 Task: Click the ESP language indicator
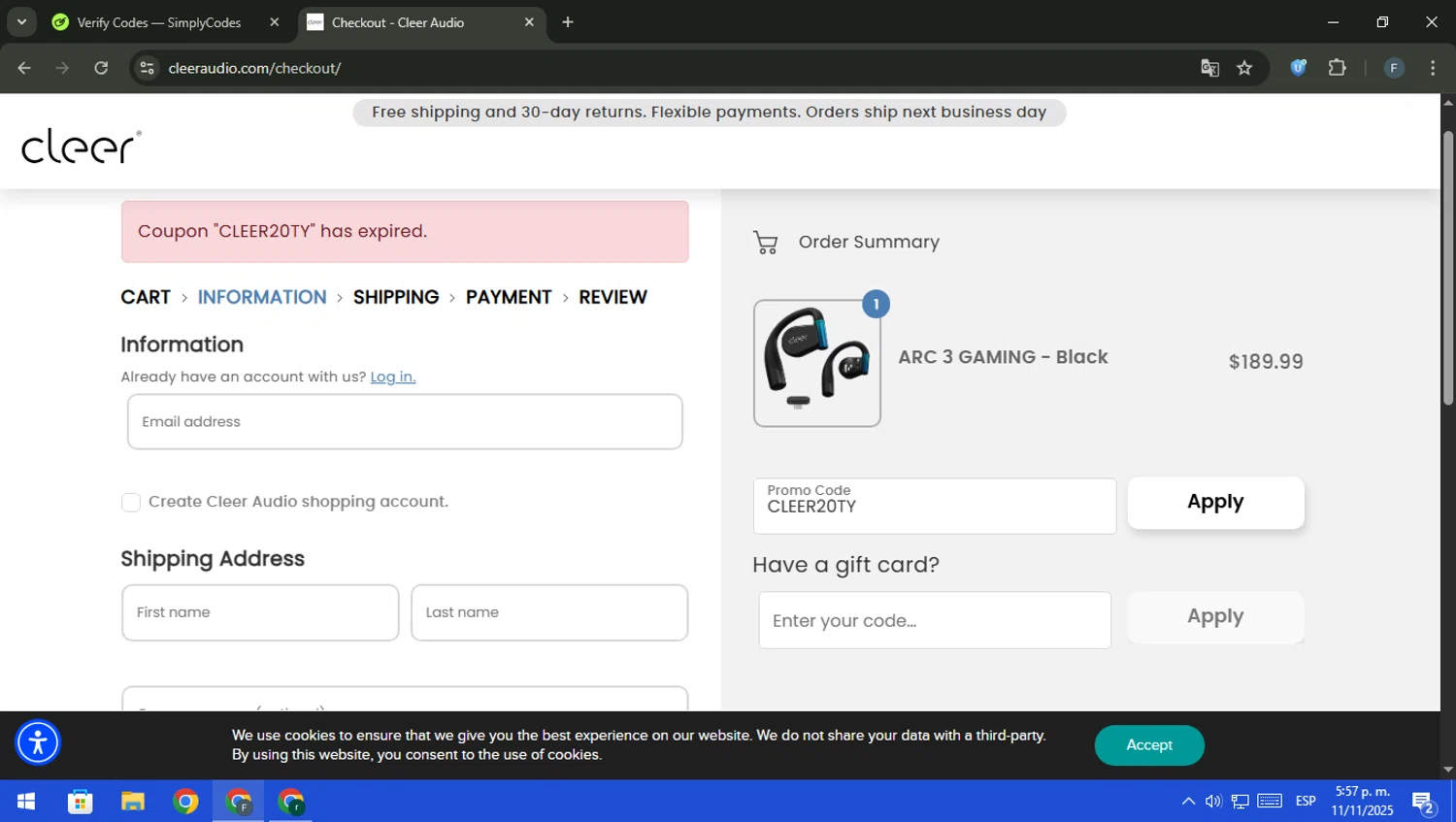point(1306,802)
